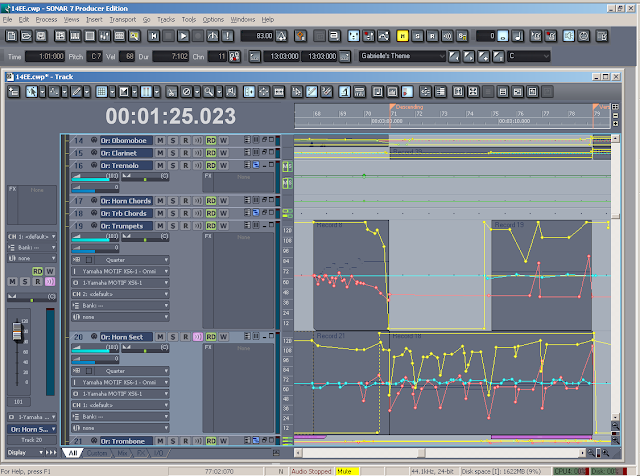Click the global Mute (M) indicator button
640x476 pixels.
[x=402, y=36]
